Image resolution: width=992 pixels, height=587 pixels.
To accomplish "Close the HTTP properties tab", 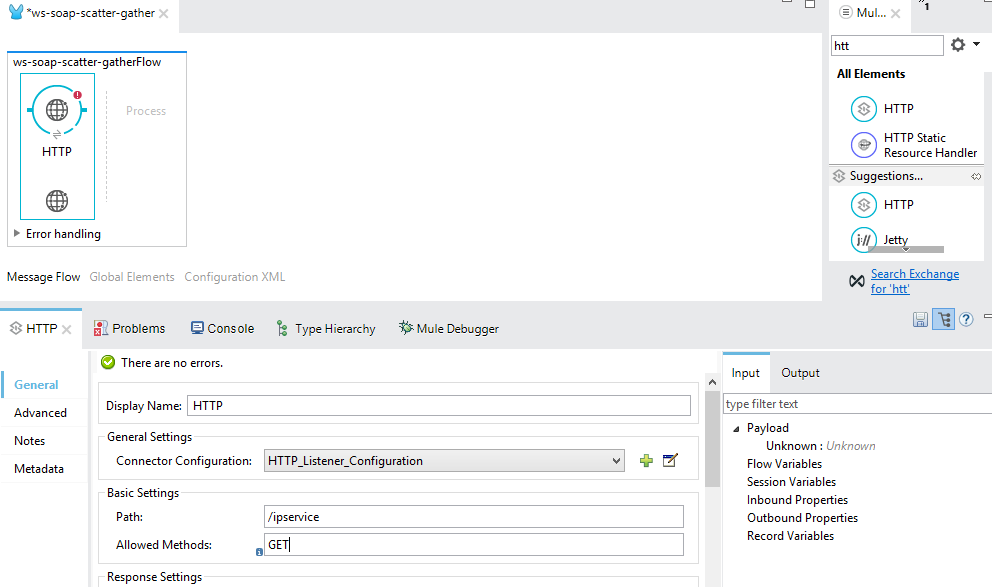I will (x=66, y=329).
